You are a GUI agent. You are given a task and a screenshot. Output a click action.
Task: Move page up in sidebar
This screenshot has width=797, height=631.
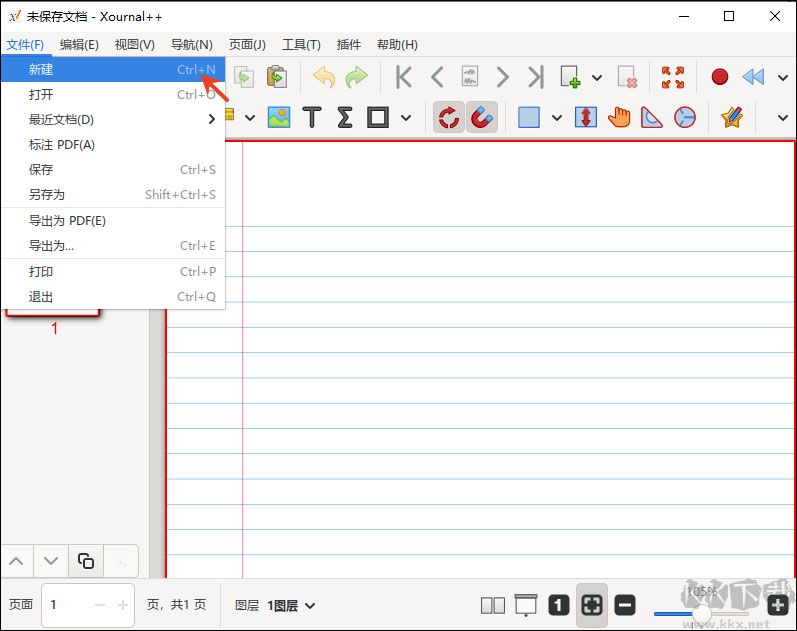(x=17, y=561)
